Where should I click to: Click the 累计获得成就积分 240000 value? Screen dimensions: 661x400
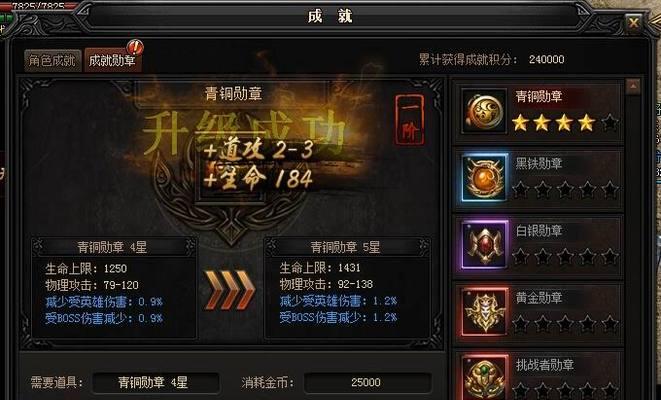(x=546, y=59)
